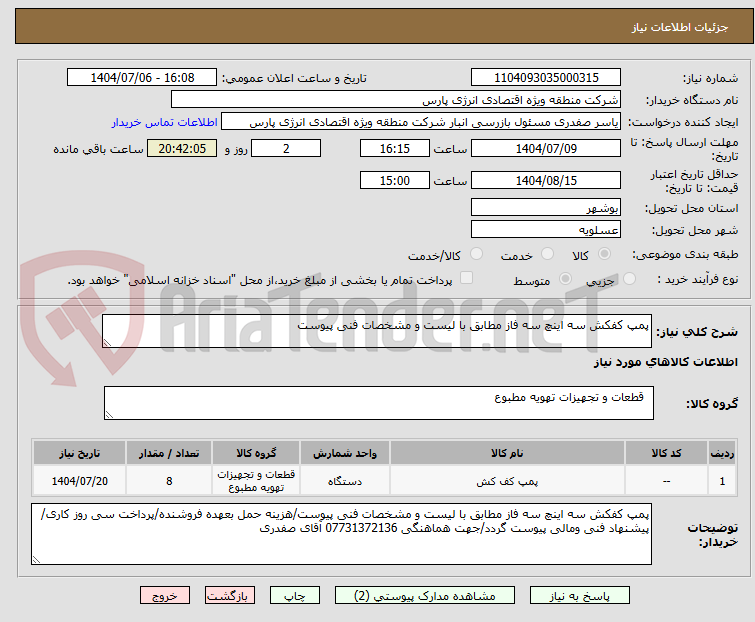Click the 'شرح کلی نیاز' description textarea
Viewport: 755px width, 622px height.
[378, 331]
